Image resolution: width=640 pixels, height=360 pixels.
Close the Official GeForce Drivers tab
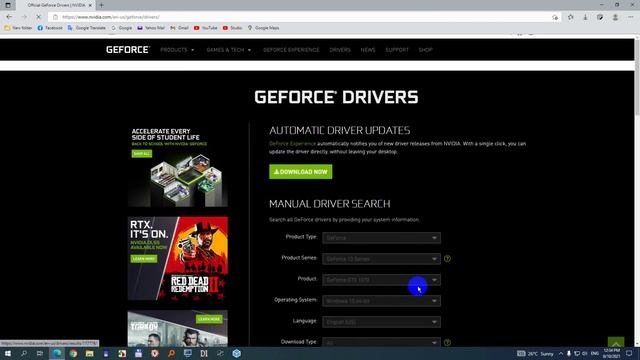click(90, 5)
